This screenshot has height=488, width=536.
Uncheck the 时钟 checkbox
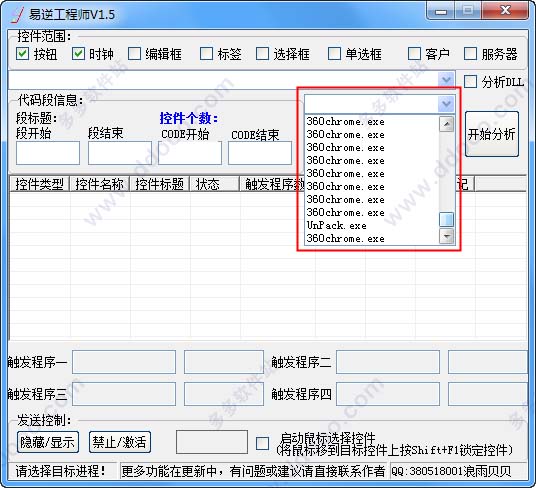click(x=78, y=54)
